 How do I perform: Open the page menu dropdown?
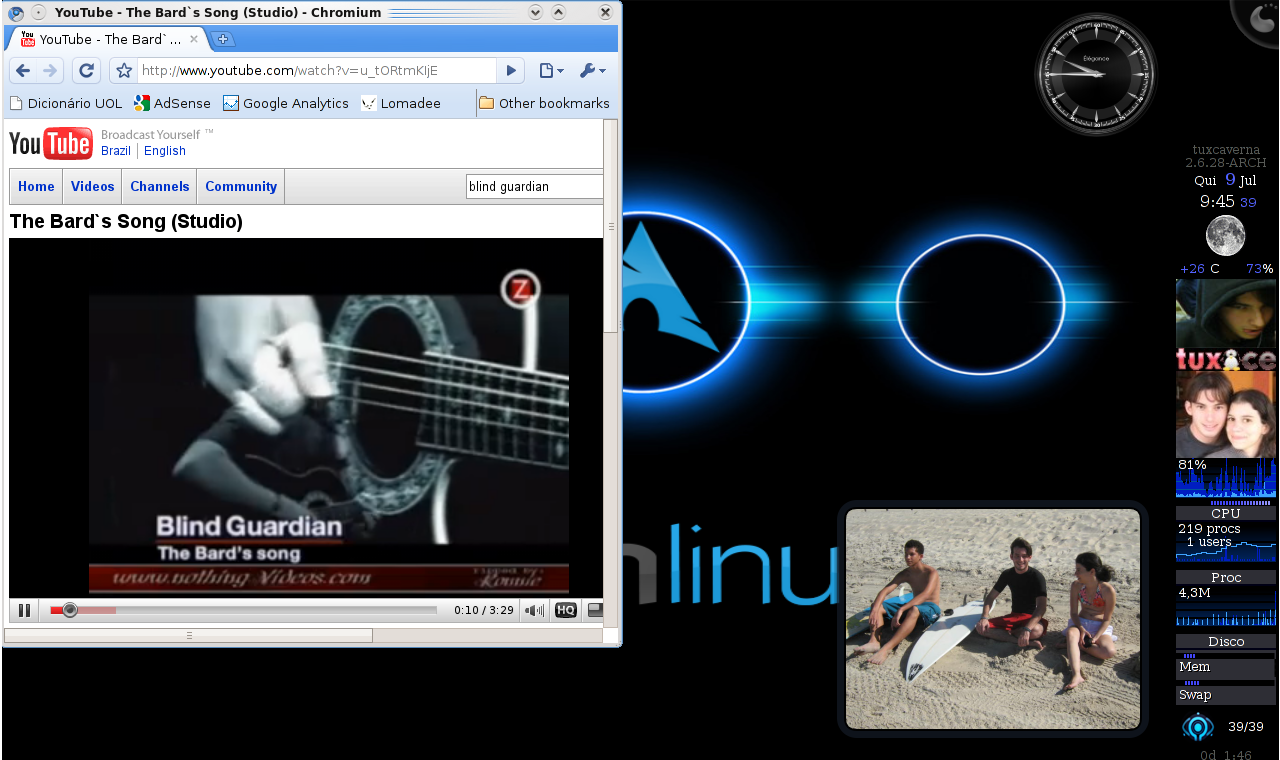tap(551, 71)
